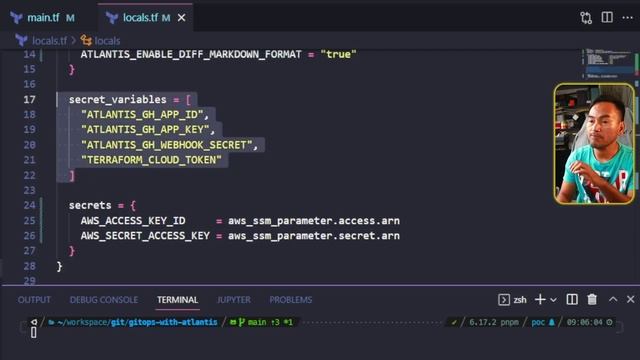This screenshot has width=640, height=360.
Task: Open the JUPYTER panel tab
Action: (234, 300)
